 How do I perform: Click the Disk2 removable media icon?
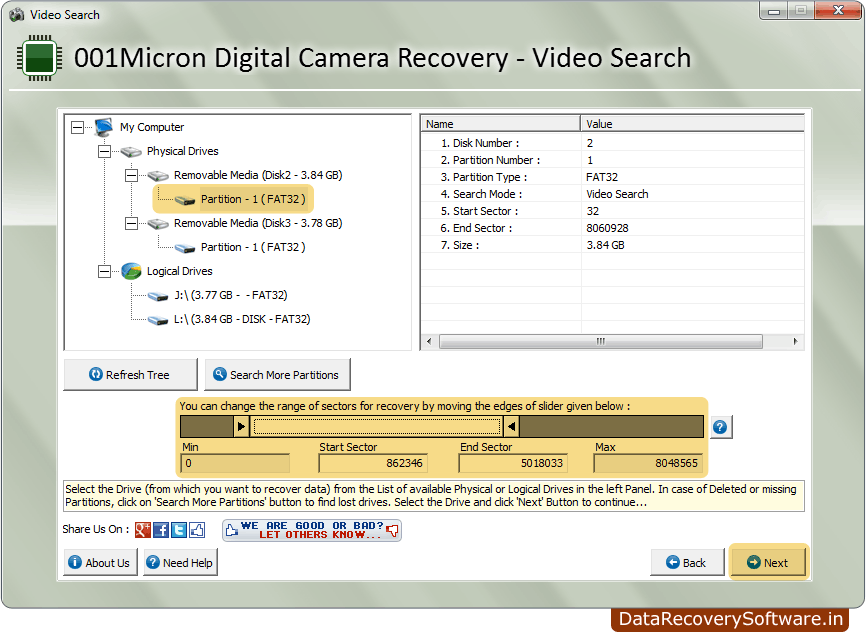pyautogui.click(x=158, y=176)
